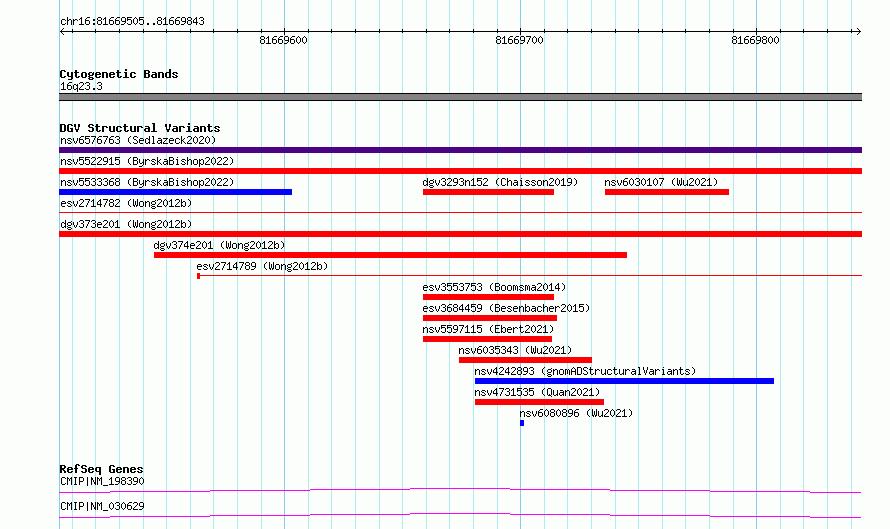Select the thin red line of esv2714782

tap(460, 213)
